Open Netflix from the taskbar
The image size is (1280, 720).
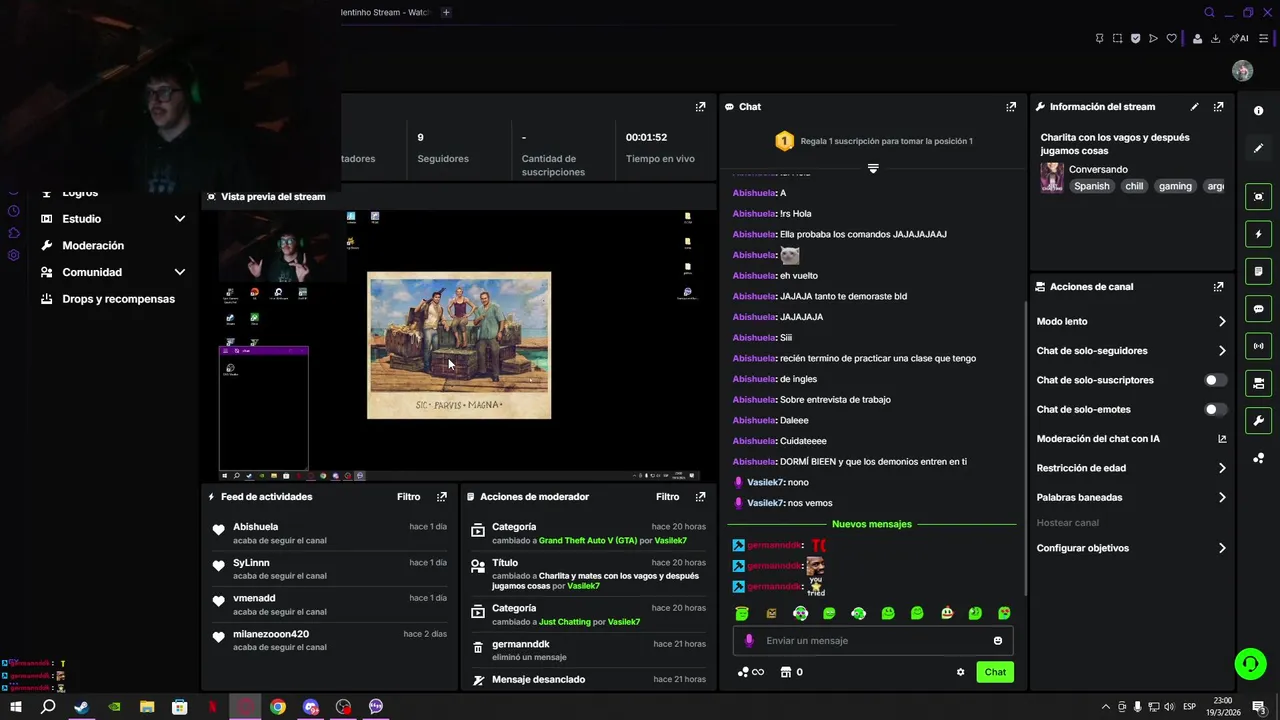click(x=212, y=707)
